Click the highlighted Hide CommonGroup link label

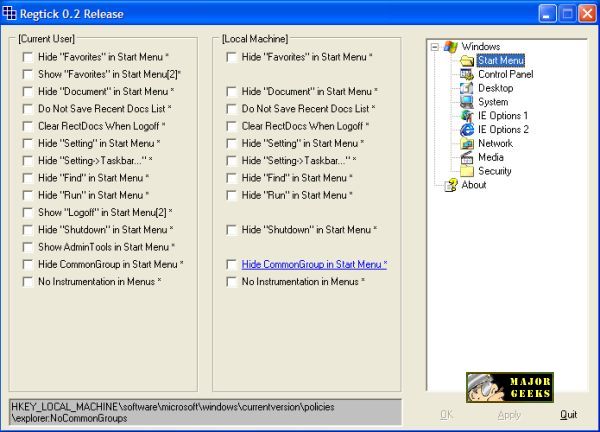pos(314,264)
